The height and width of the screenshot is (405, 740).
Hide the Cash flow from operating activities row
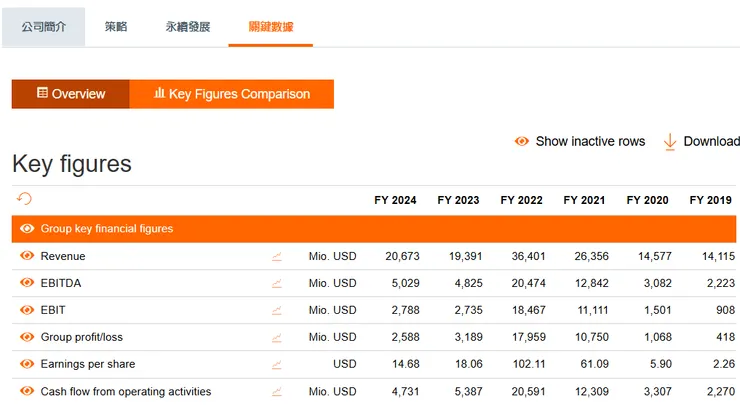27,391
